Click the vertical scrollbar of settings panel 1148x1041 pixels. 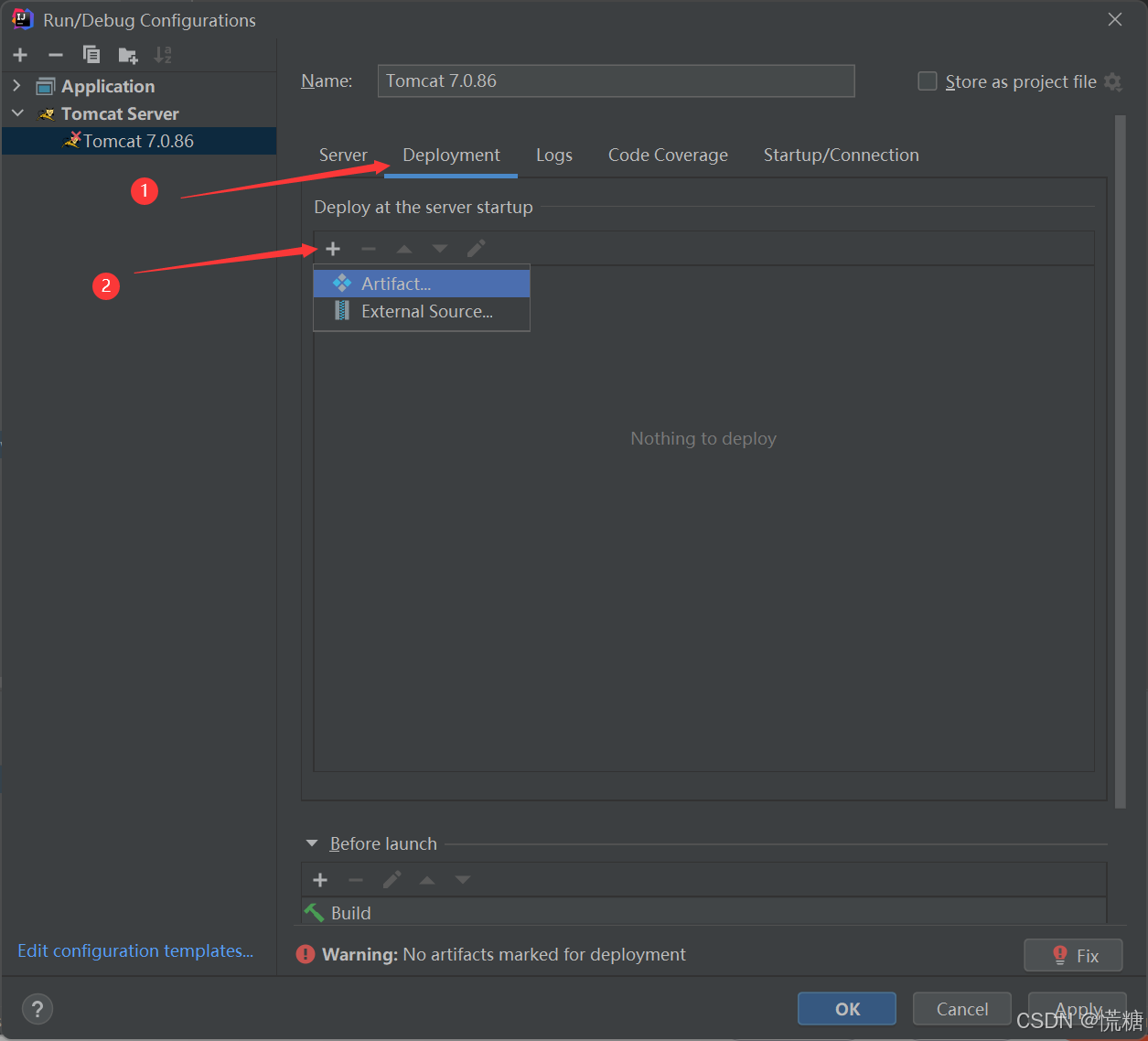coord(1121,462)
